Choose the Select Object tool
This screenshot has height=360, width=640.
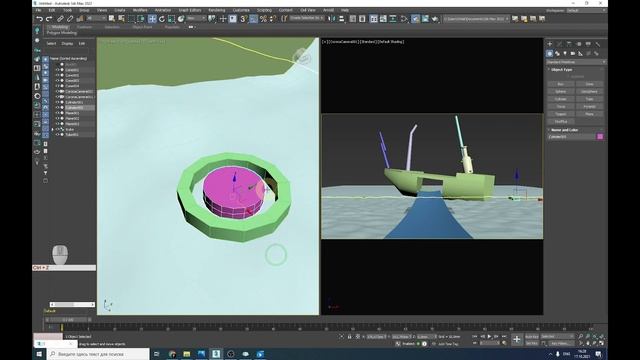coord(112,19)
